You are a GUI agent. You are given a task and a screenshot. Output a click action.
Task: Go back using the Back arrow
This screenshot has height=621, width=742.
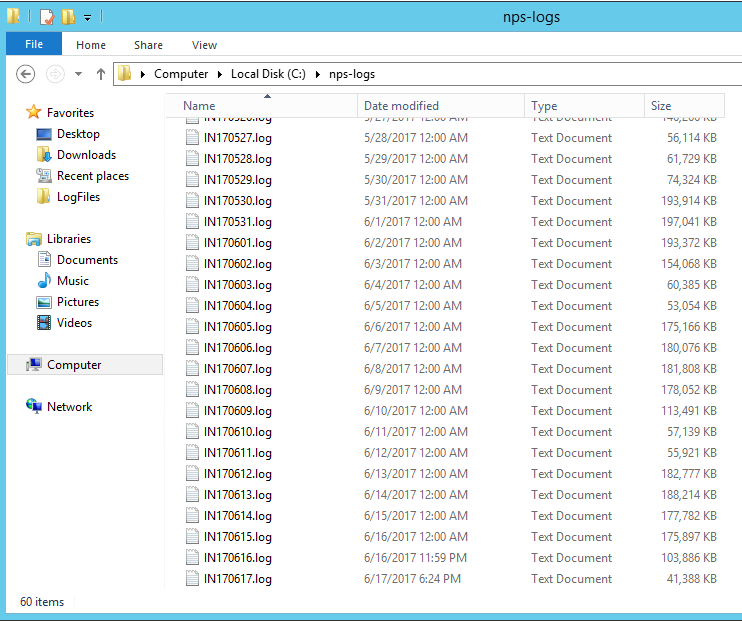[x=26, y=74]
